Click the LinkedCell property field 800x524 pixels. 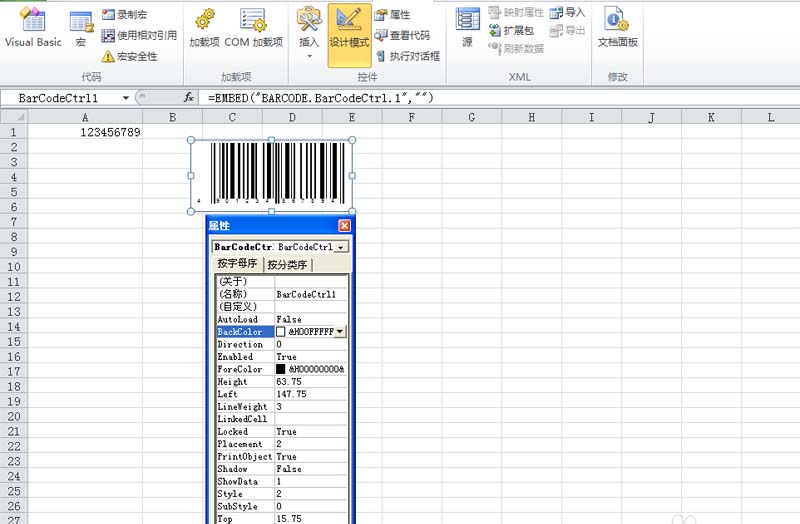[x=311, y=419]
